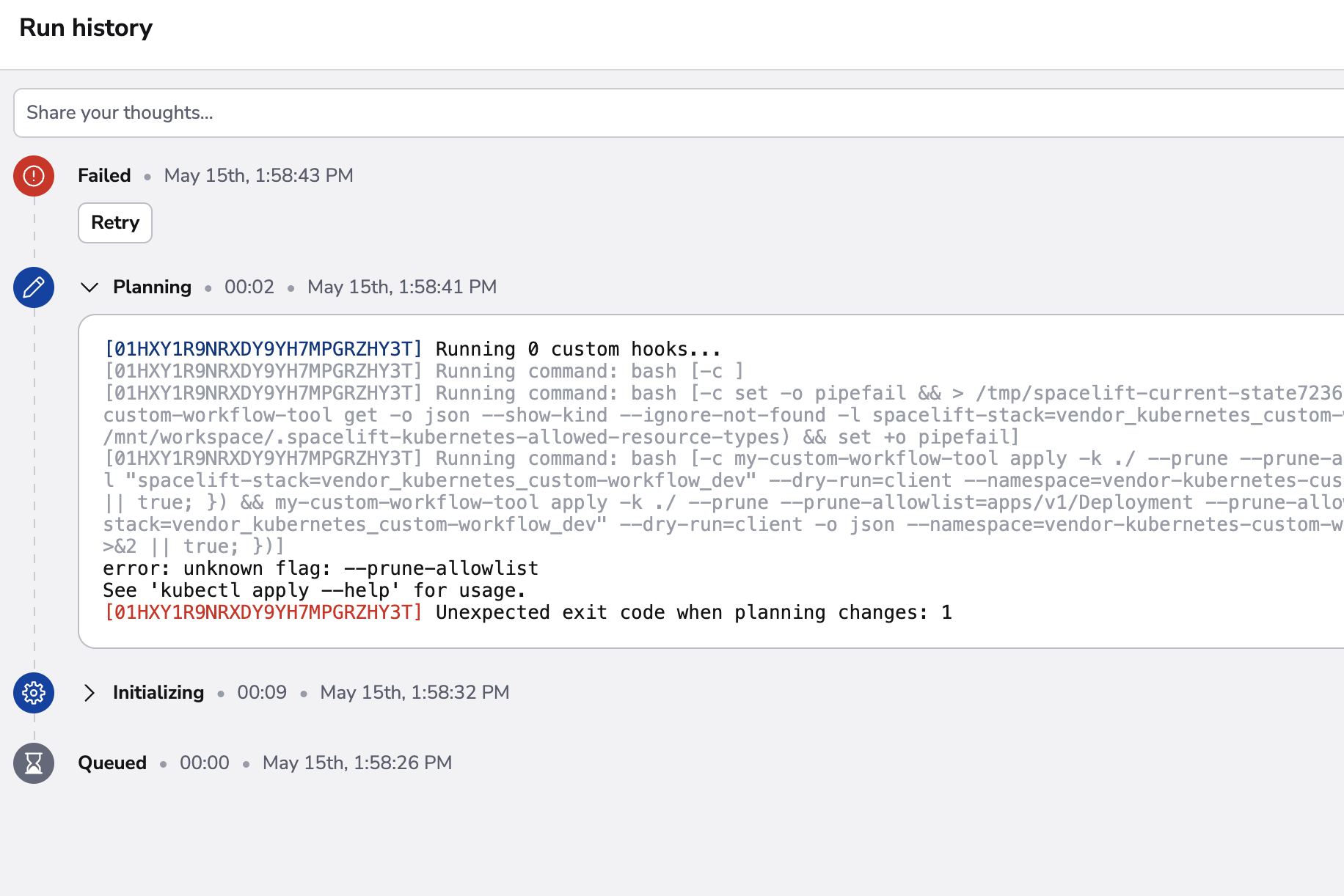Click the timestamp May 15th, 1:58:43 PM
Image resolution: width=1344 pixels, height=896 pixels.
[258, 175]
